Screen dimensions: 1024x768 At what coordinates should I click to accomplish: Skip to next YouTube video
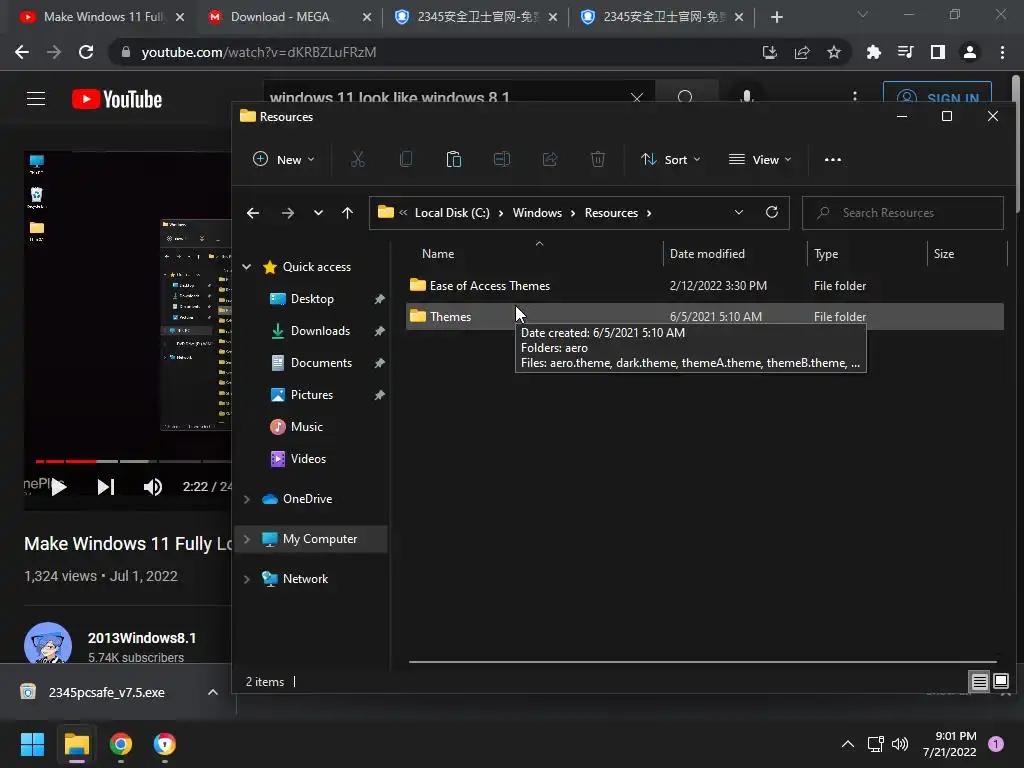(106, 487)
